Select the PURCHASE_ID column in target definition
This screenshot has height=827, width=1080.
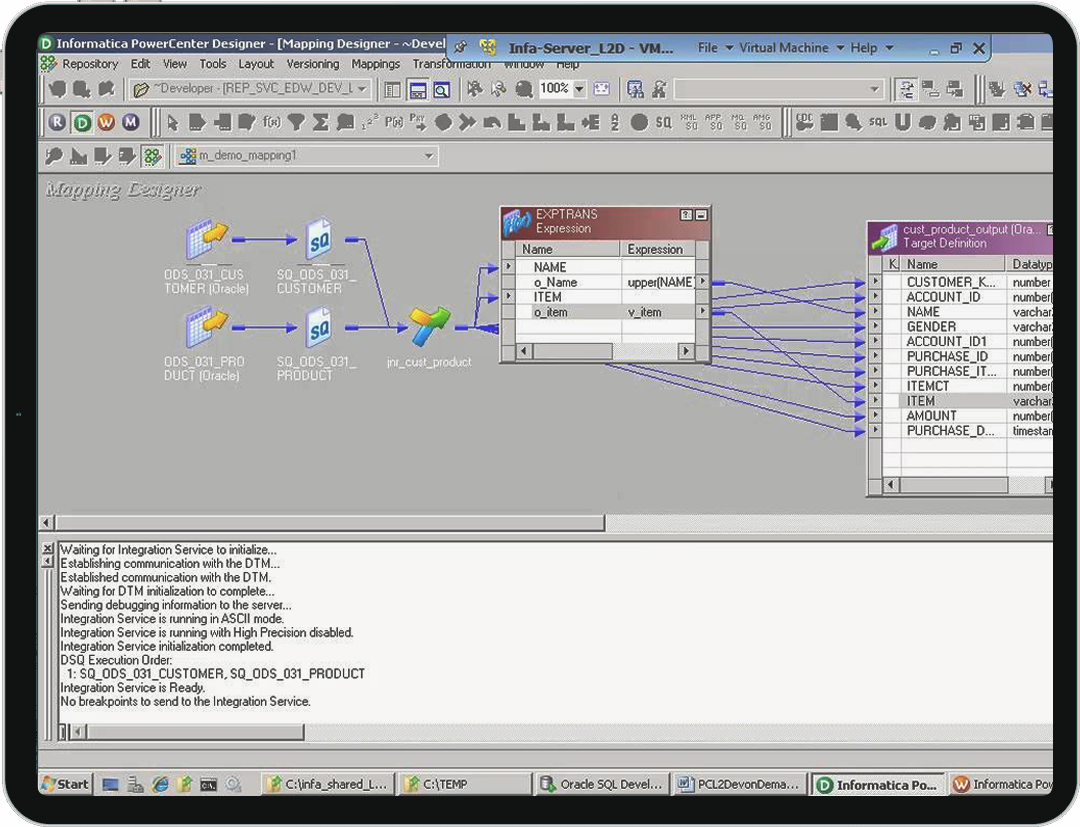[947, 357]
